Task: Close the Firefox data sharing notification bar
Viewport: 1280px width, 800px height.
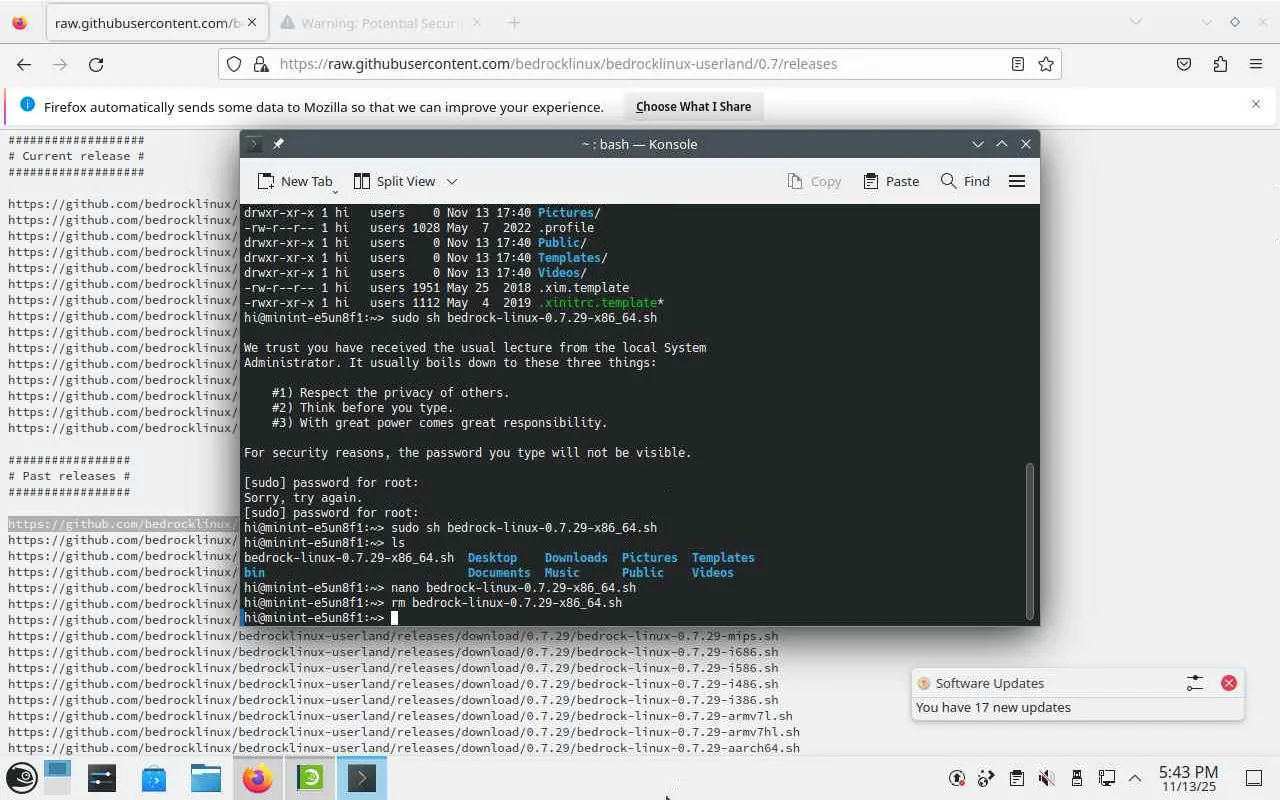Action: click(x=1256, y=104)
